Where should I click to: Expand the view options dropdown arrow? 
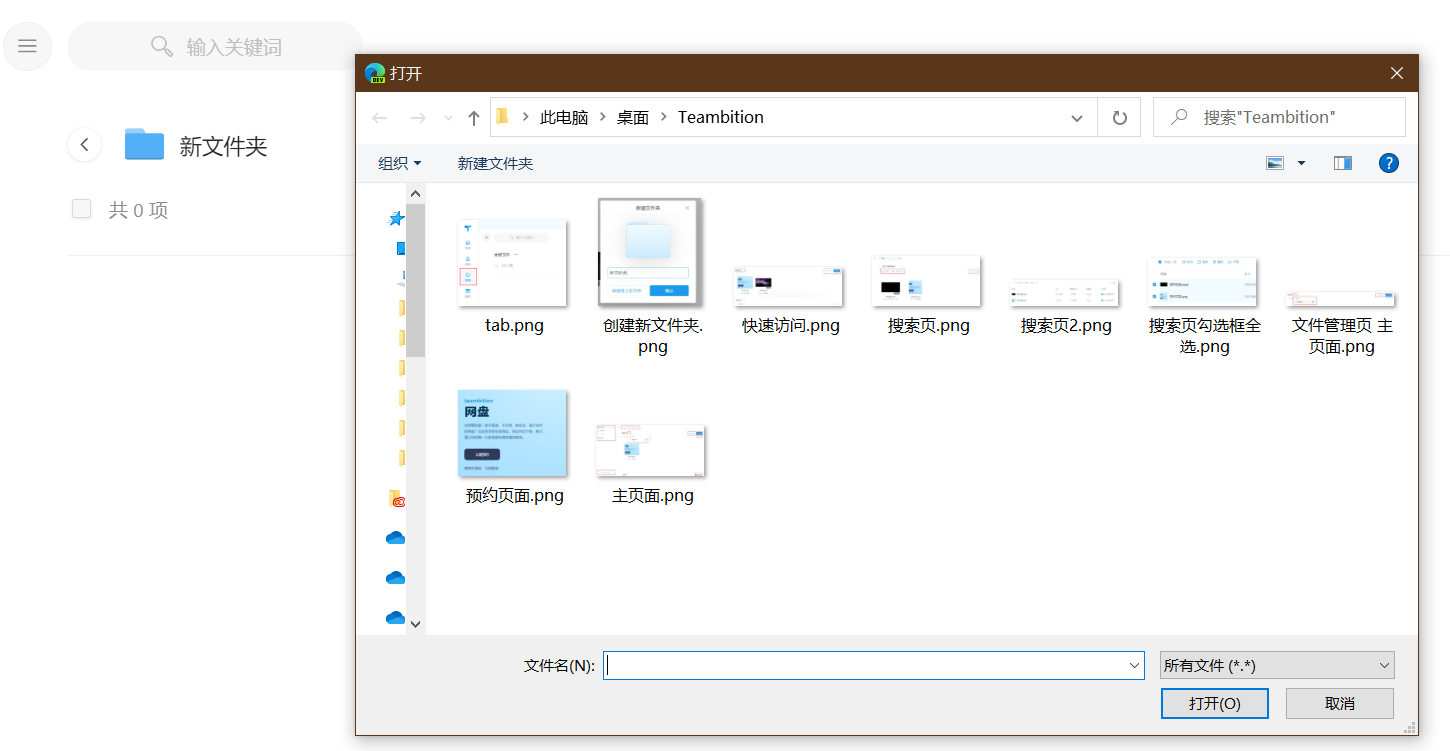coord(1301,163)
